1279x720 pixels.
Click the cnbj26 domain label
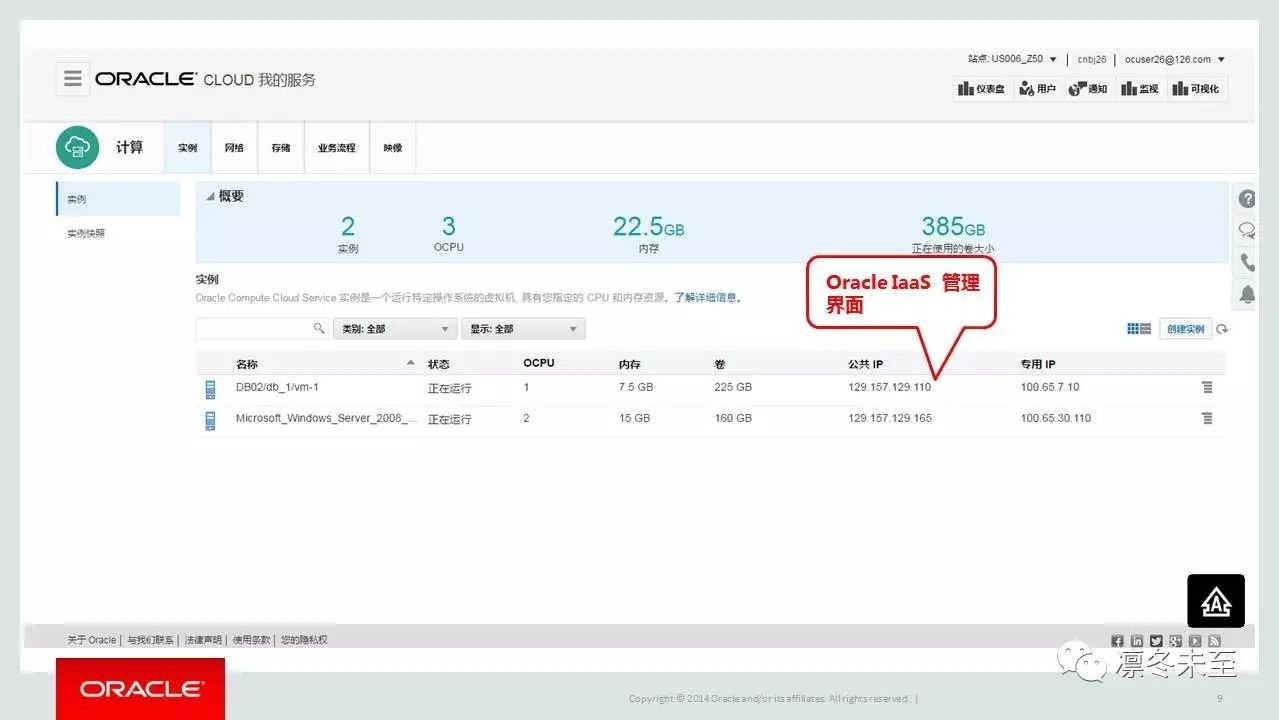[1092, 59]
